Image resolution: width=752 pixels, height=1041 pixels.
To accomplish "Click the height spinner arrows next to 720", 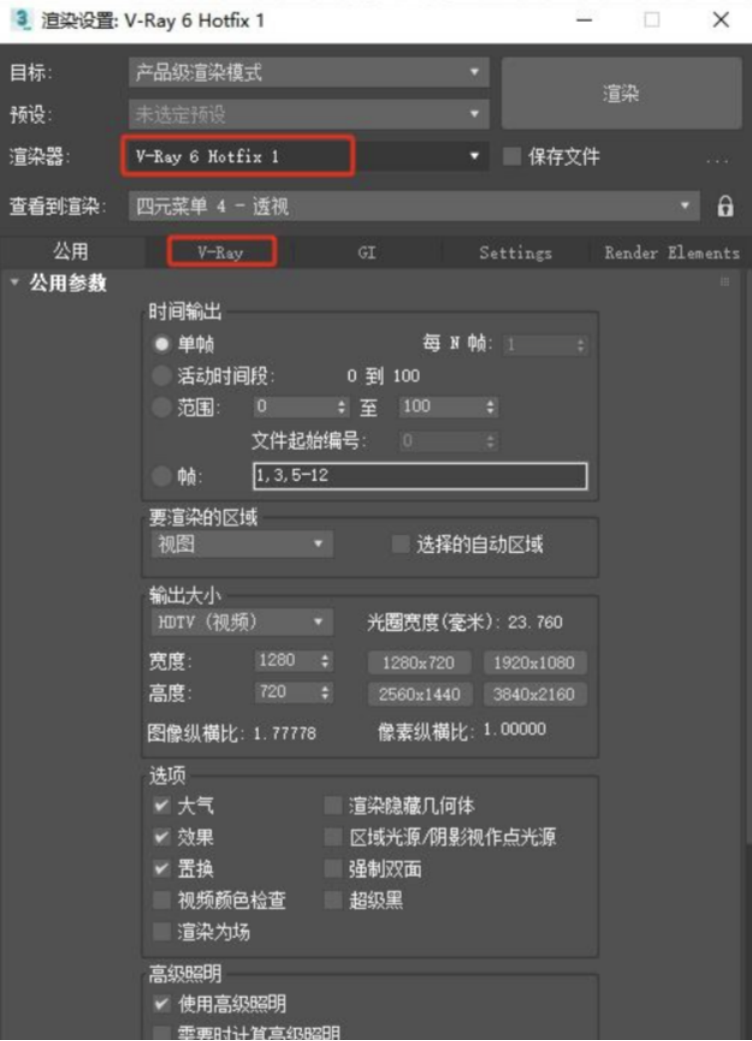I will click(325, 692).
